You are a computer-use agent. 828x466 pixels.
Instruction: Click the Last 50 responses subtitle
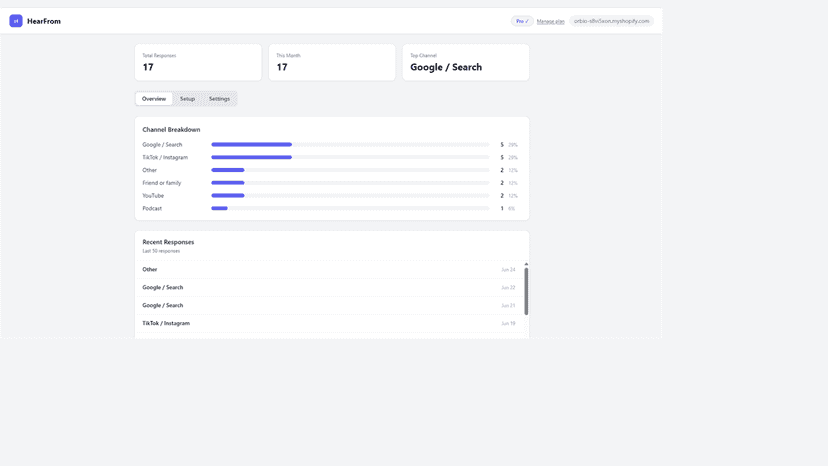click(161, 251)
